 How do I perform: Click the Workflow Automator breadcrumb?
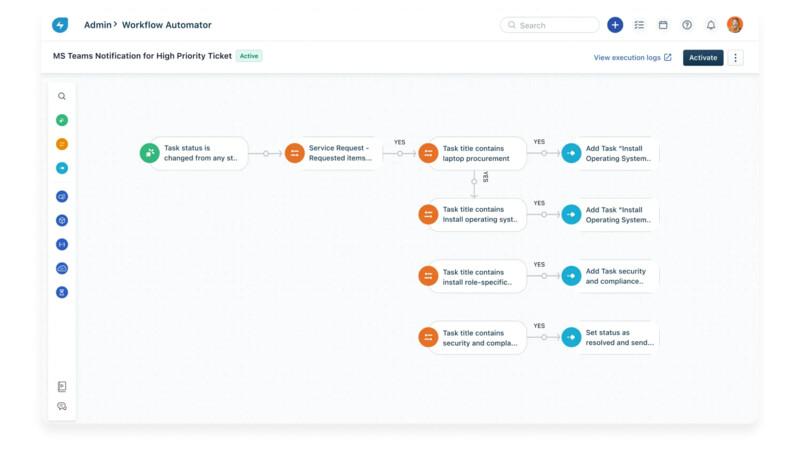(x=166, y=25)
